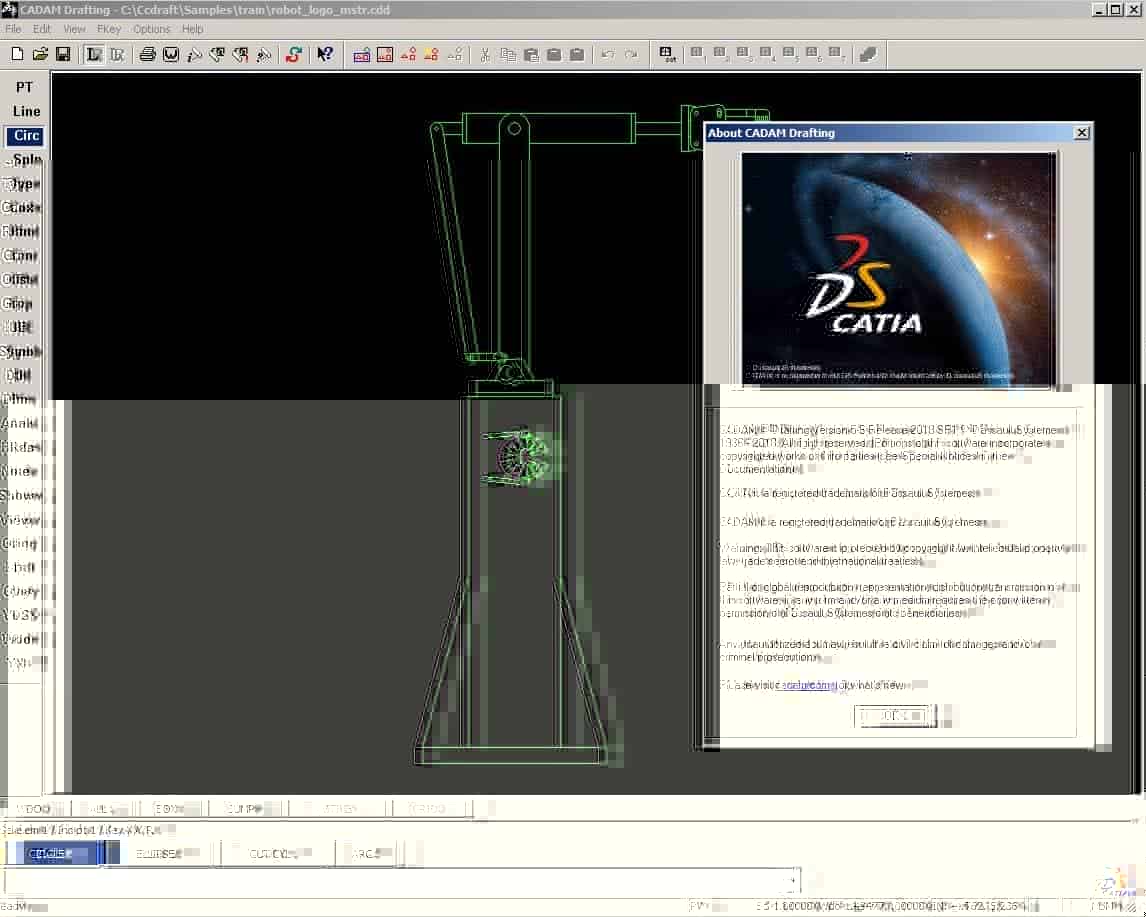Click the boxed W icon next to printer
The height and width of the screenshot is (917, 1146).
tap(170, 54)
